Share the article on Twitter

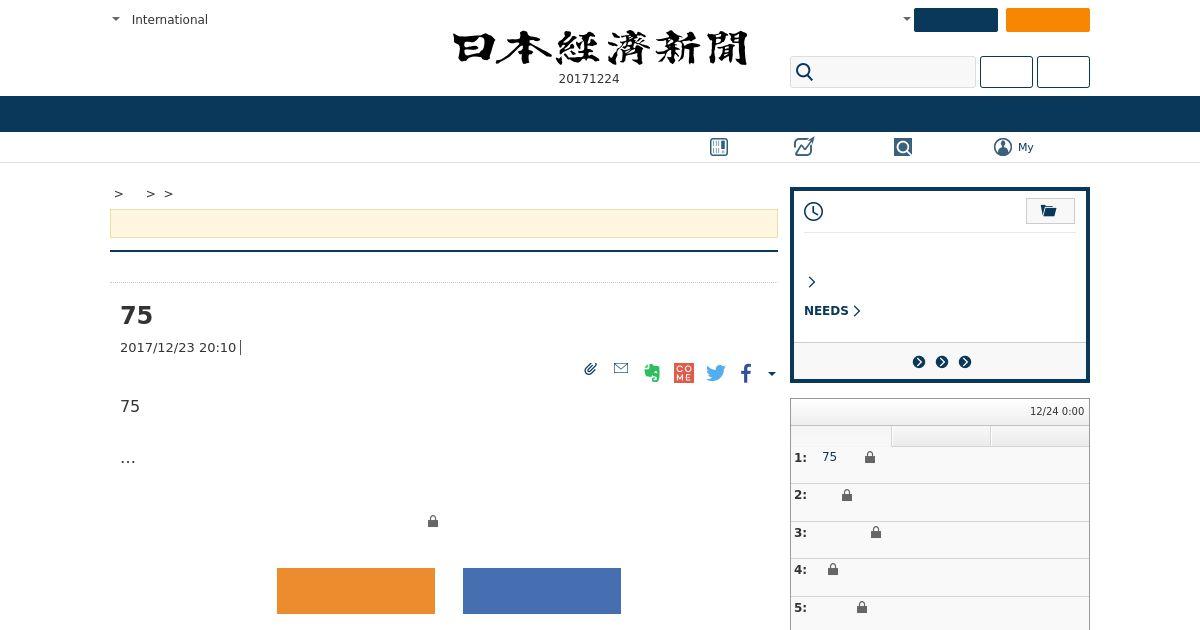716,373
